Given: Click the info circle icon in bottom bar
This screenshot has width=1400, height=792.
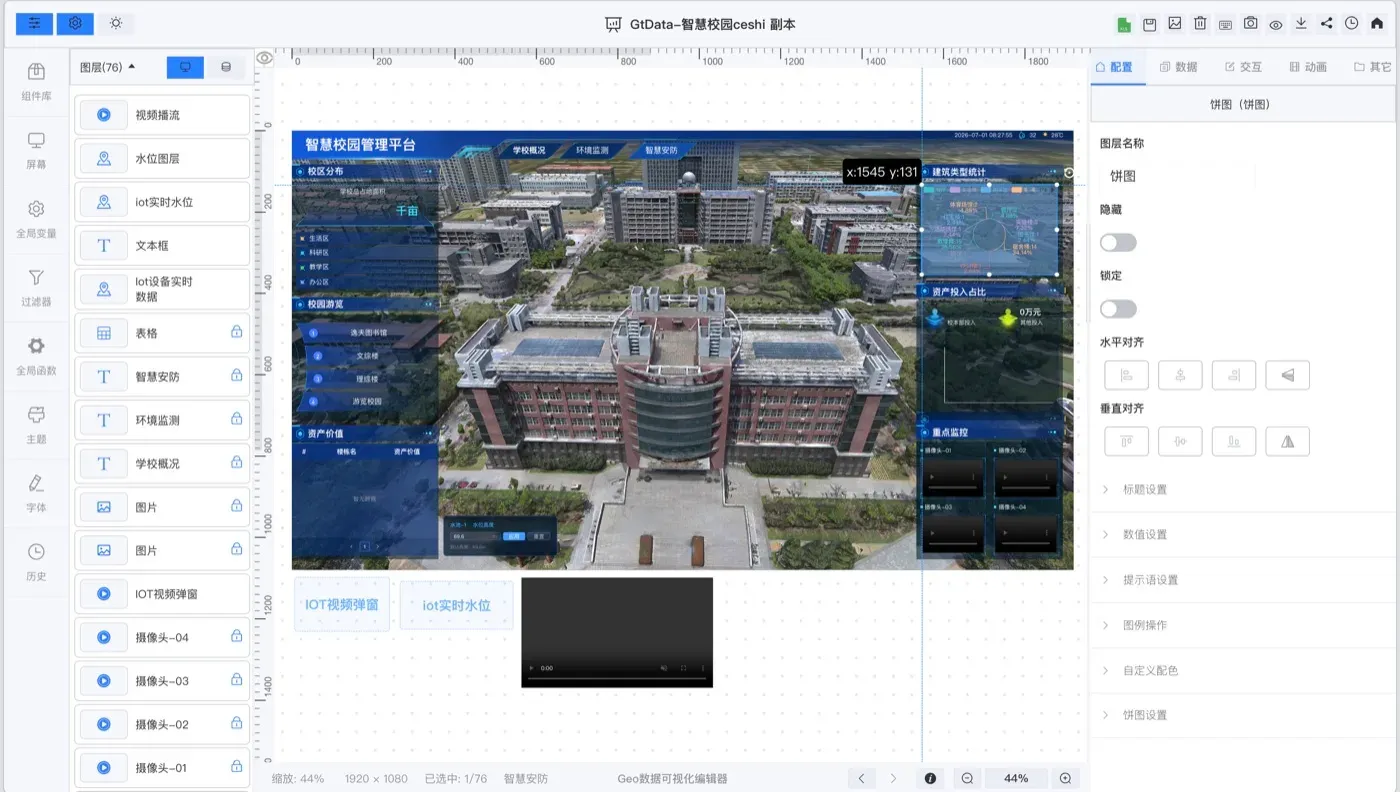Looking at the screenshot, I should 930,778.
